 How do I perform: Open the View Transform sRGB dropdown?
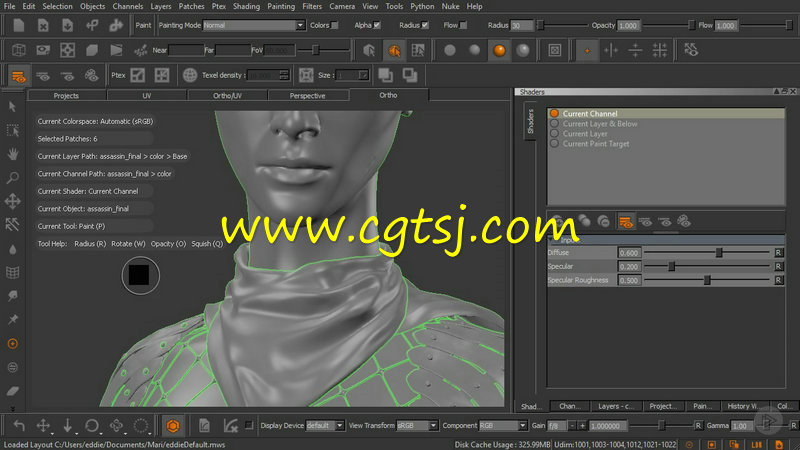click(x=417, y=426)
